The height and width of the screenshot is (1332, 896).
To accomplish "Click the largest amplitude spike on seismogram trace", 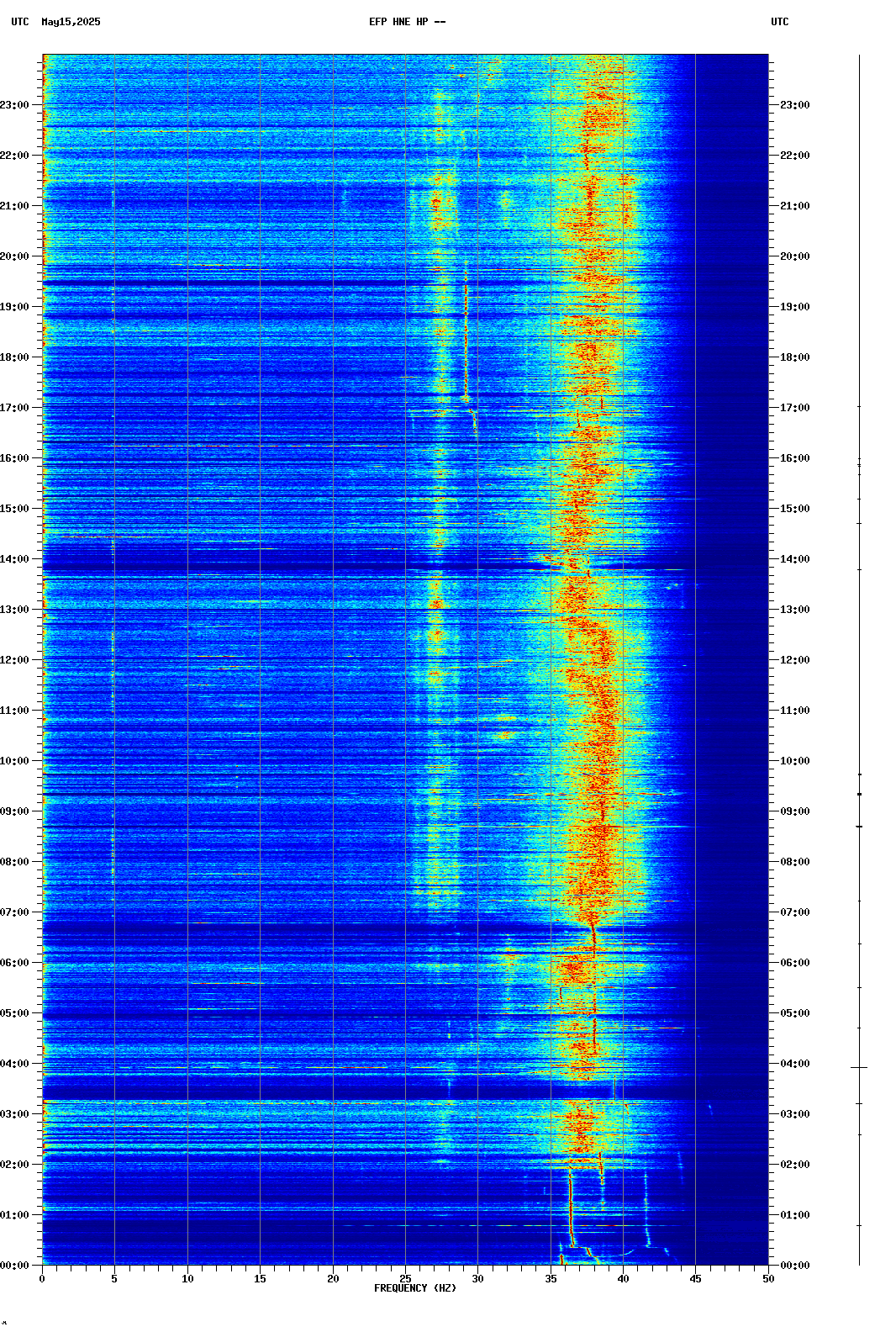I will click(x=859, y=1067).
